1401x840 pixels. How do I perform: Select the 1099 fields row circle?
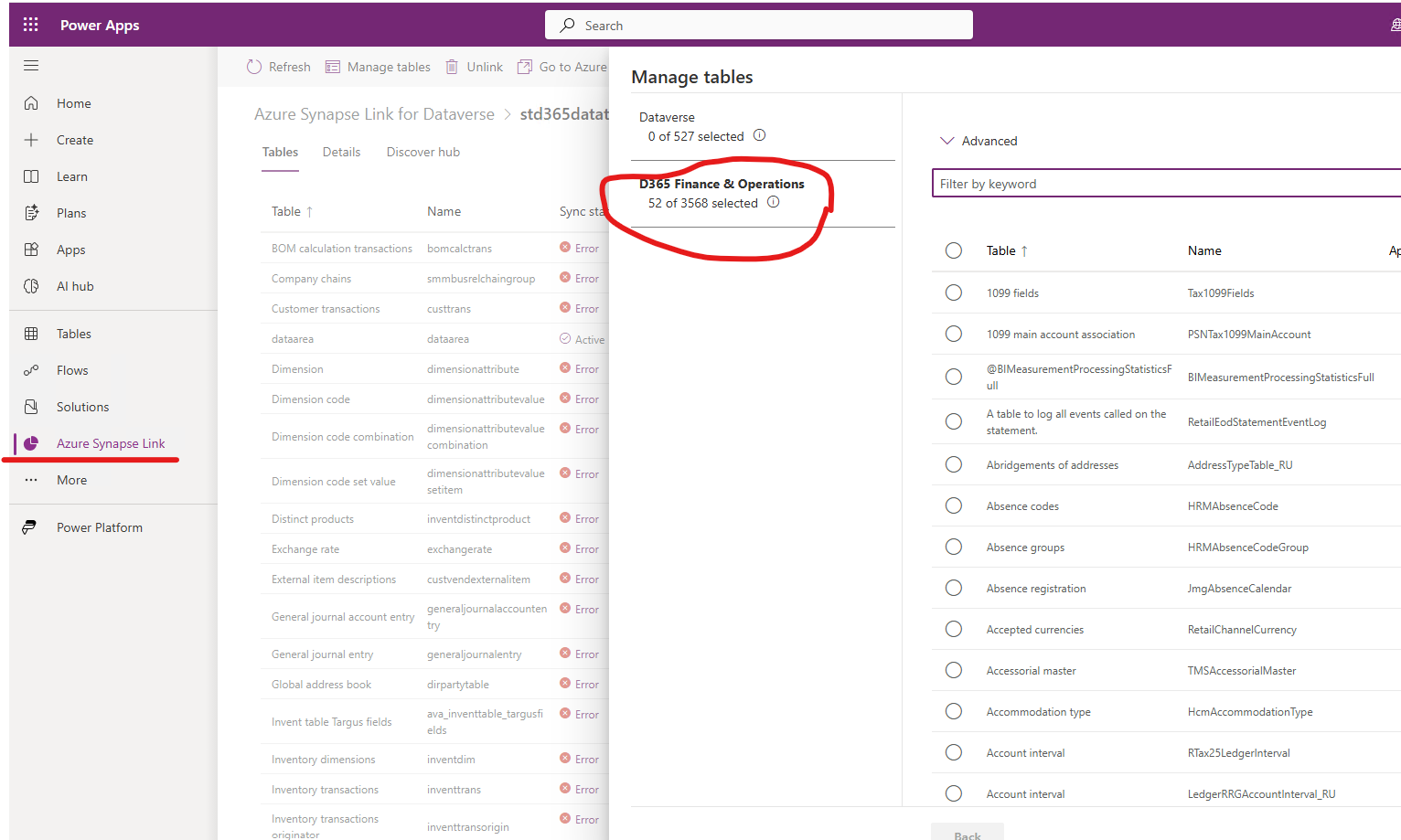pyautogui.click(x=954, y=292)
